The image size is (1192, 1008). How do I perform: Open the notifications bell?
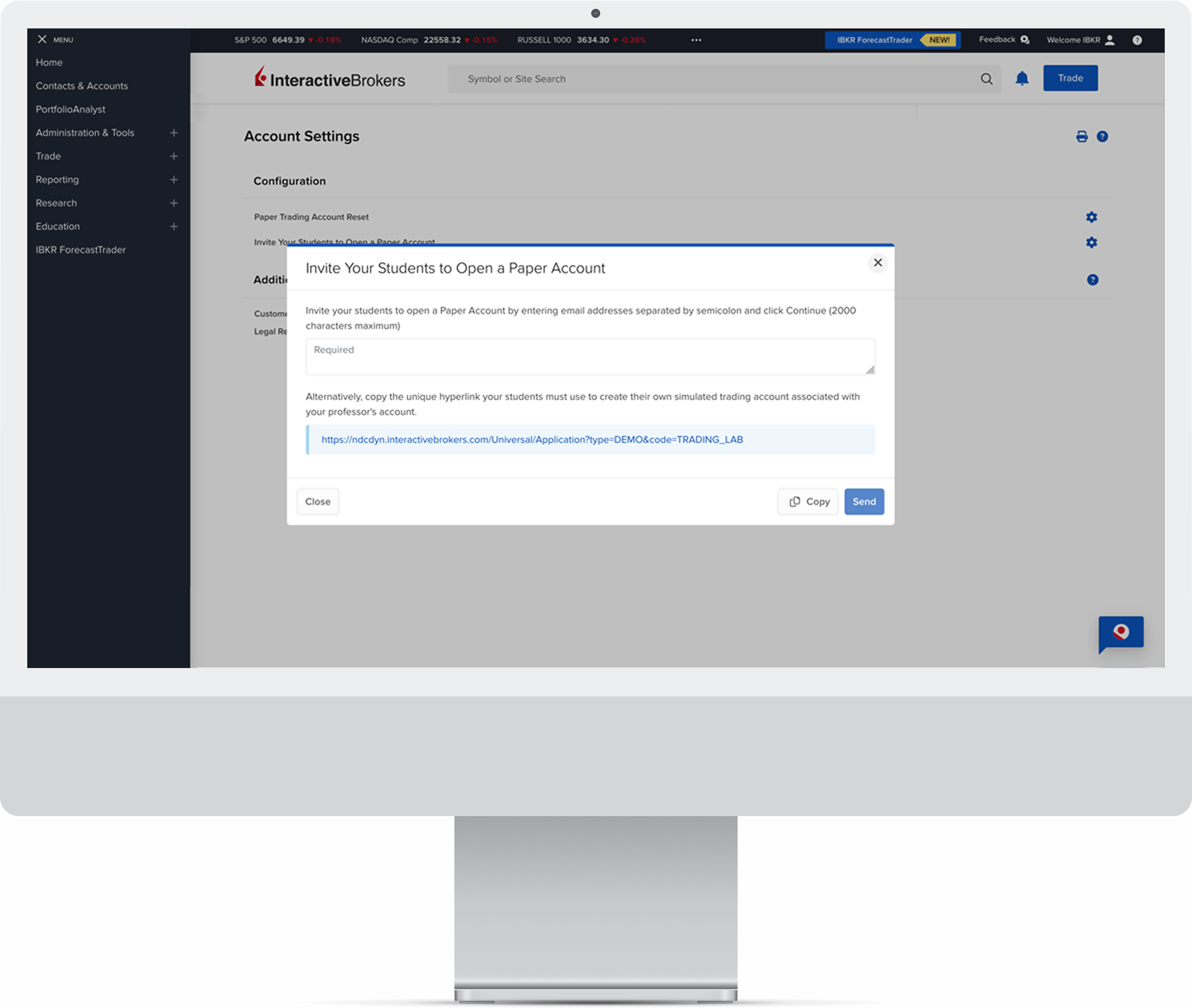tap(1023, 78)
